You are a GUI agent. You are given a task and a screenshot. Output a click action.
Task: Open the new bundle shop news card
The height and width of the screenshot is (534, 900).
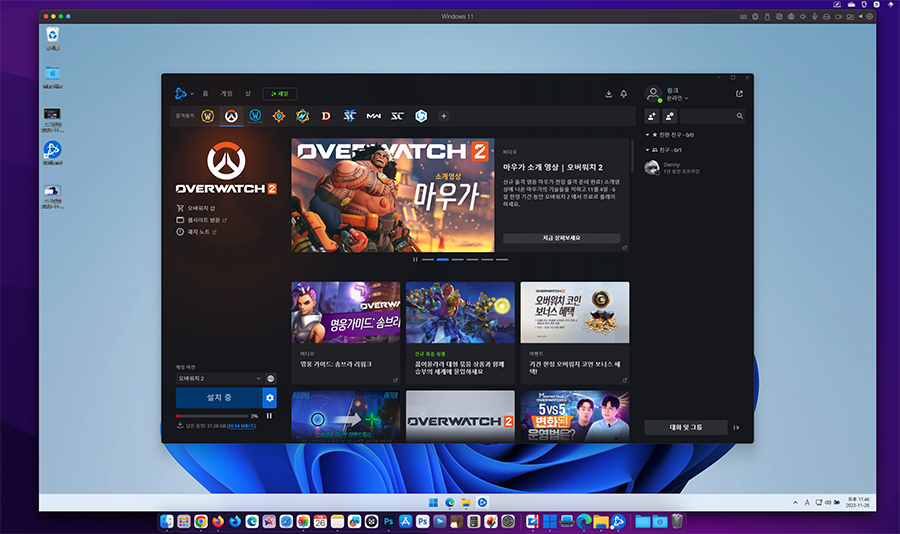[x=460, y=332]
